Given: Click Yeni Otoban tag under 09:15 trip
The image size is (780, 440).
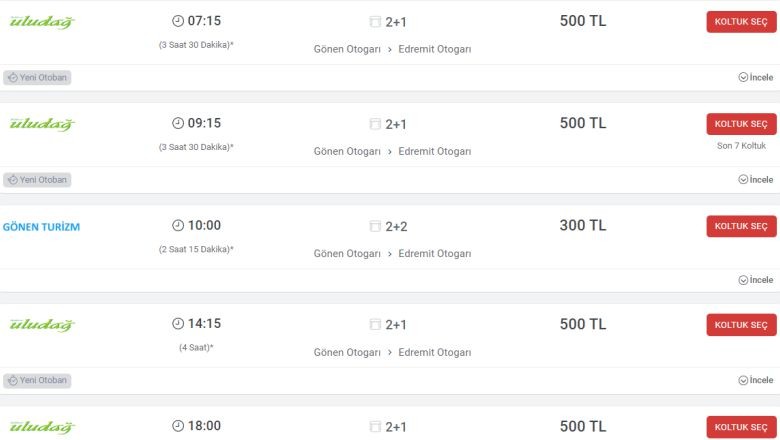Looking at the screenshot, I should (37, 180).
